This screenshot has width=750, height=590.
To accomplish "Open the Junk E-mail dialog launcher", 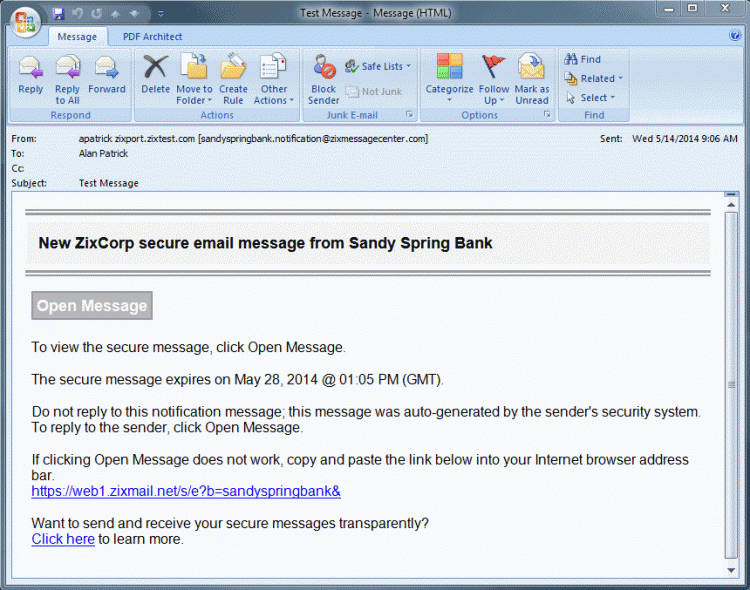I will [x=409, y=114].
